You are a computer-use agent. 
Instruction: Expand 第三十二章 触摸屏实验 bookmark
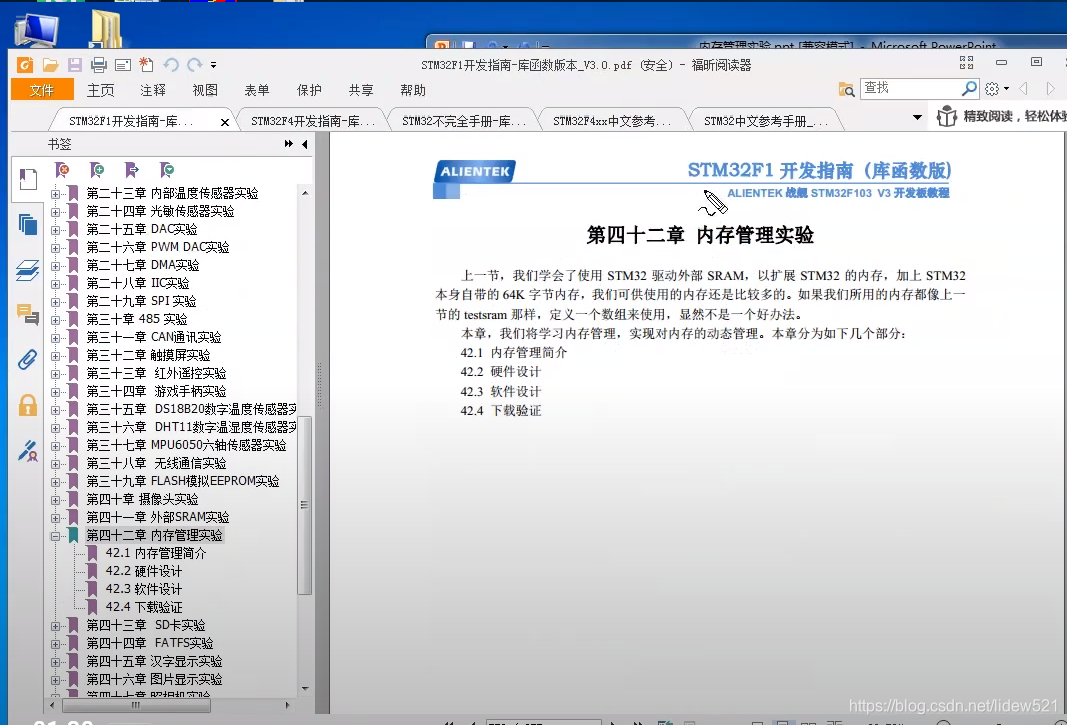[56, 356]
